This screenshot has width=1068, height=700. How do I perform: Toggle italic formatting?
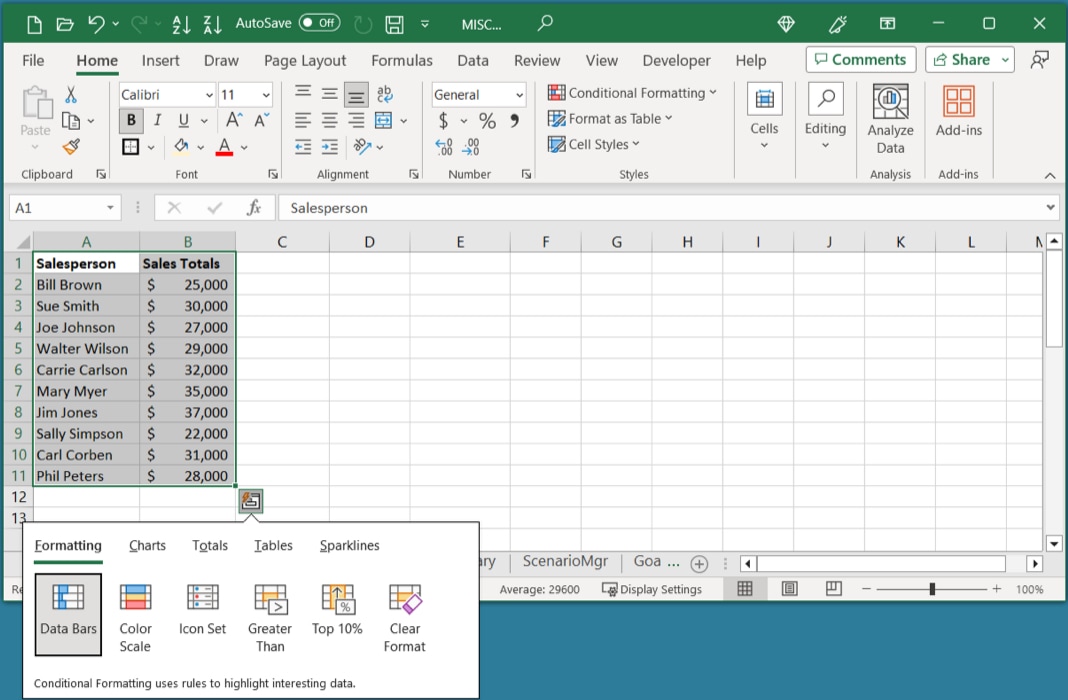click(156, 120)
